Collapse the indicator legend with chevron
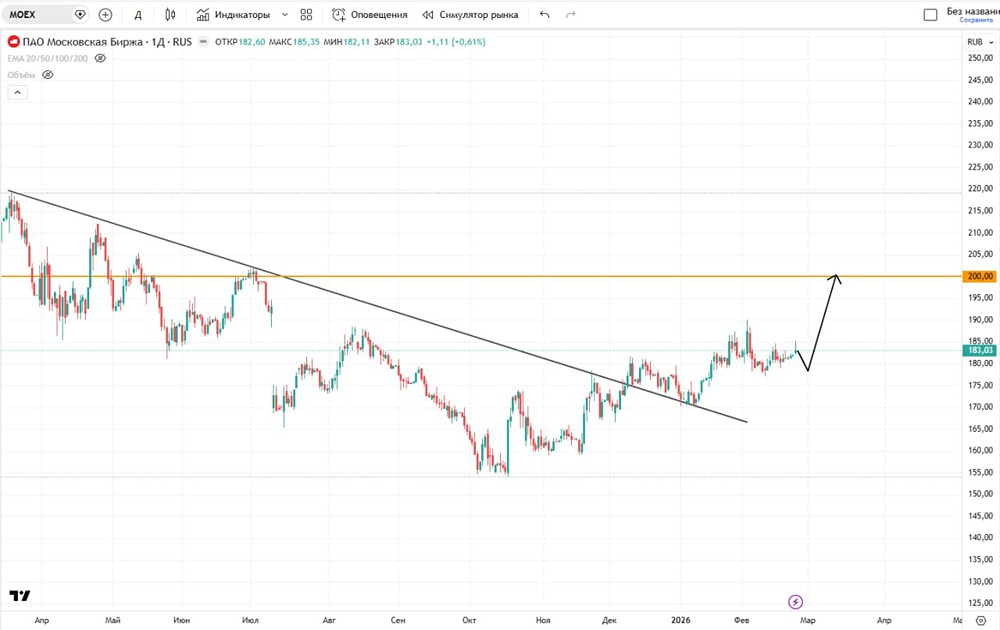 [x=16, y=92]
